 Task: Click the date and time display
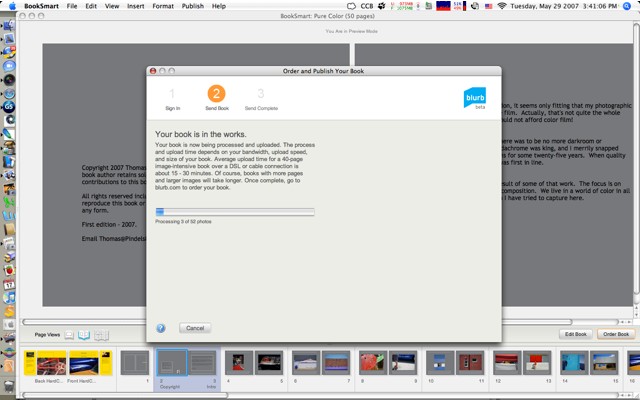564,6
